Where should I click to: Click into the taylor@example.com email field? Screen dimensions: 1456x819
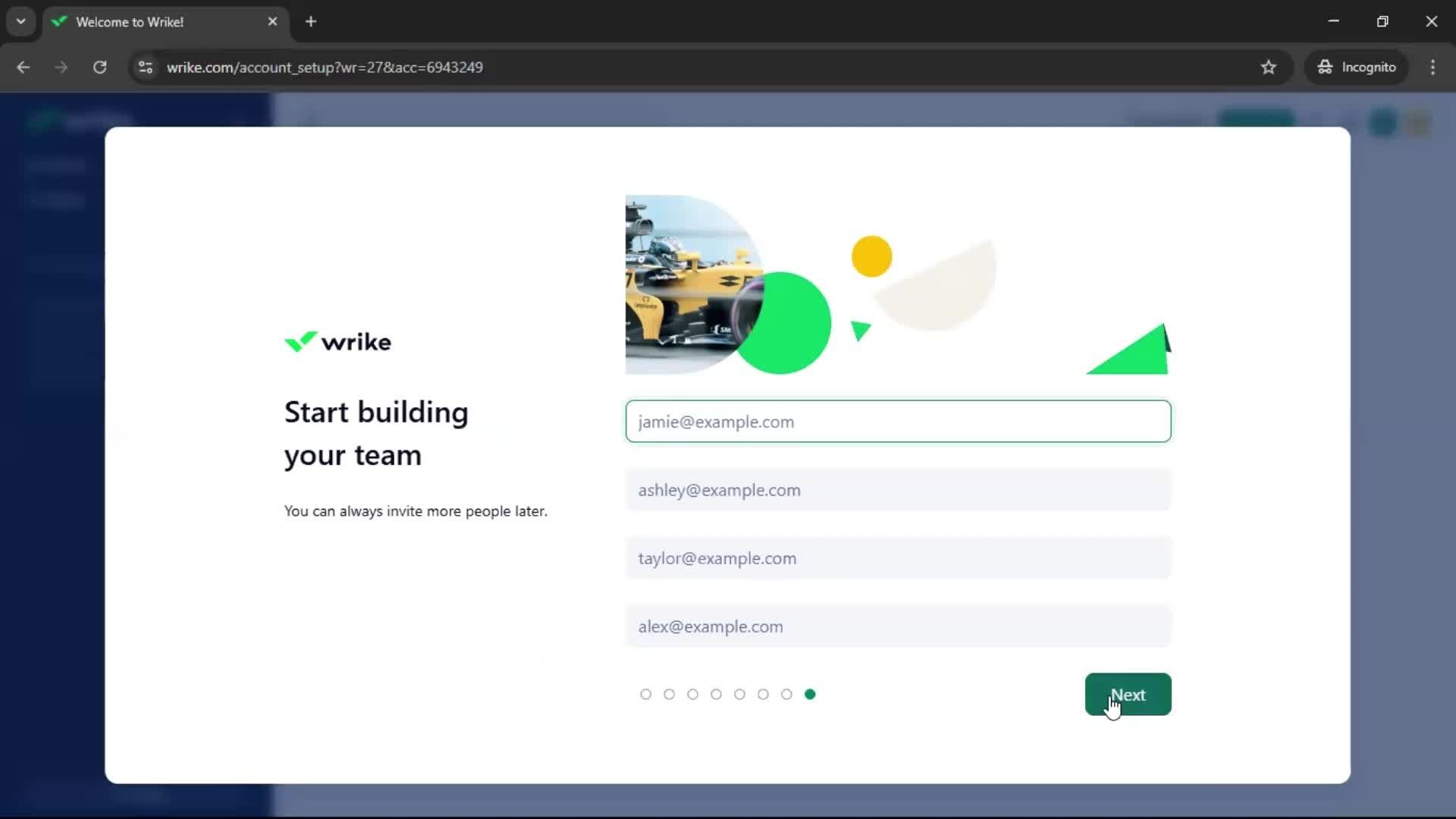pos(898,558)
